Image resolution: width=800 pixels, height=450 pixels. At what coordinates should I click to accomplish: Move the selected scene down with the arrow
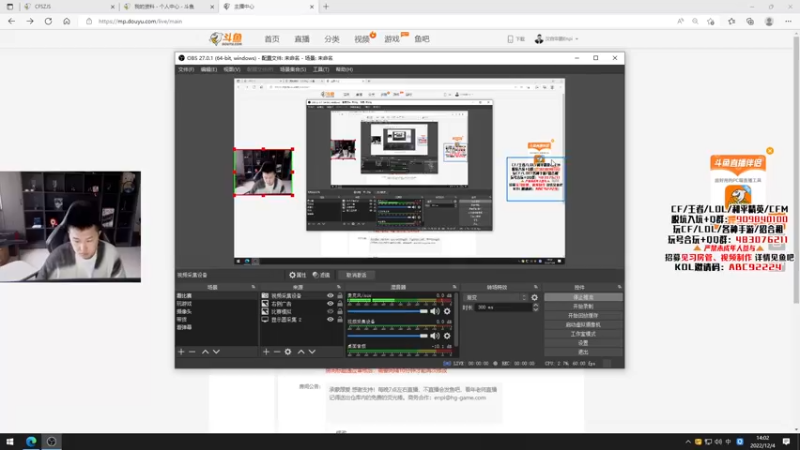216,352
